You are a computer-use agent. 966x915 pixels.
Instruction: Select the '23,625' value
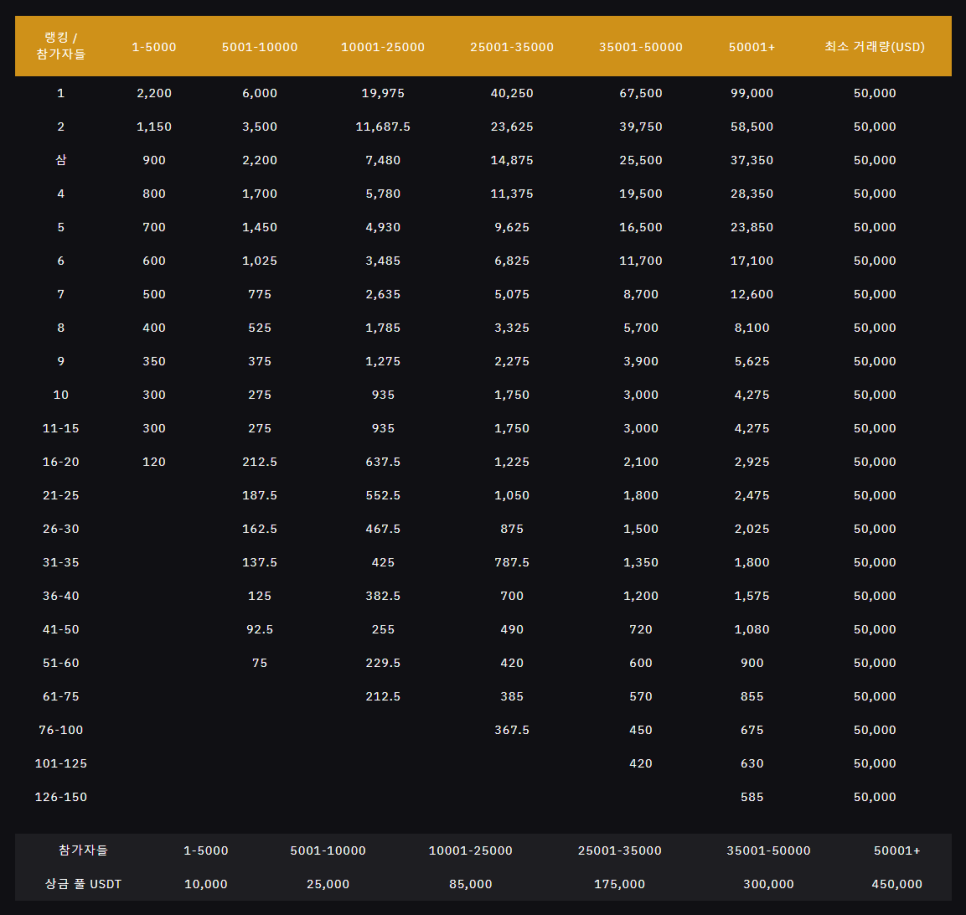pyautogui.click(x=511, y=126)
